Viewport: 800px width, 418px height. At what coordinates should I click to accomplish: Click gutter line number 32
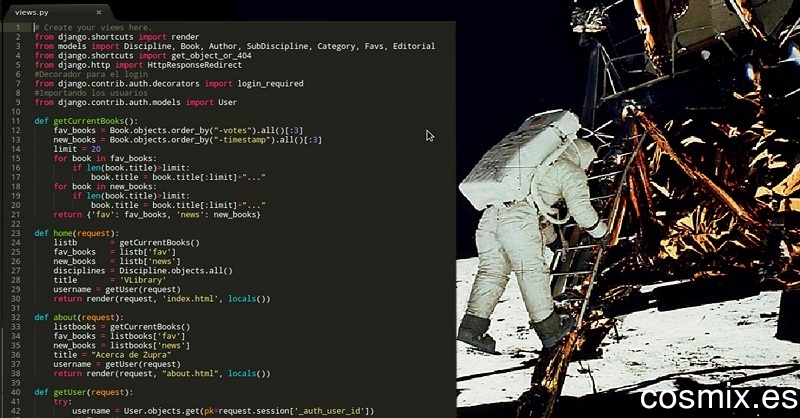[x=15, y=317]
